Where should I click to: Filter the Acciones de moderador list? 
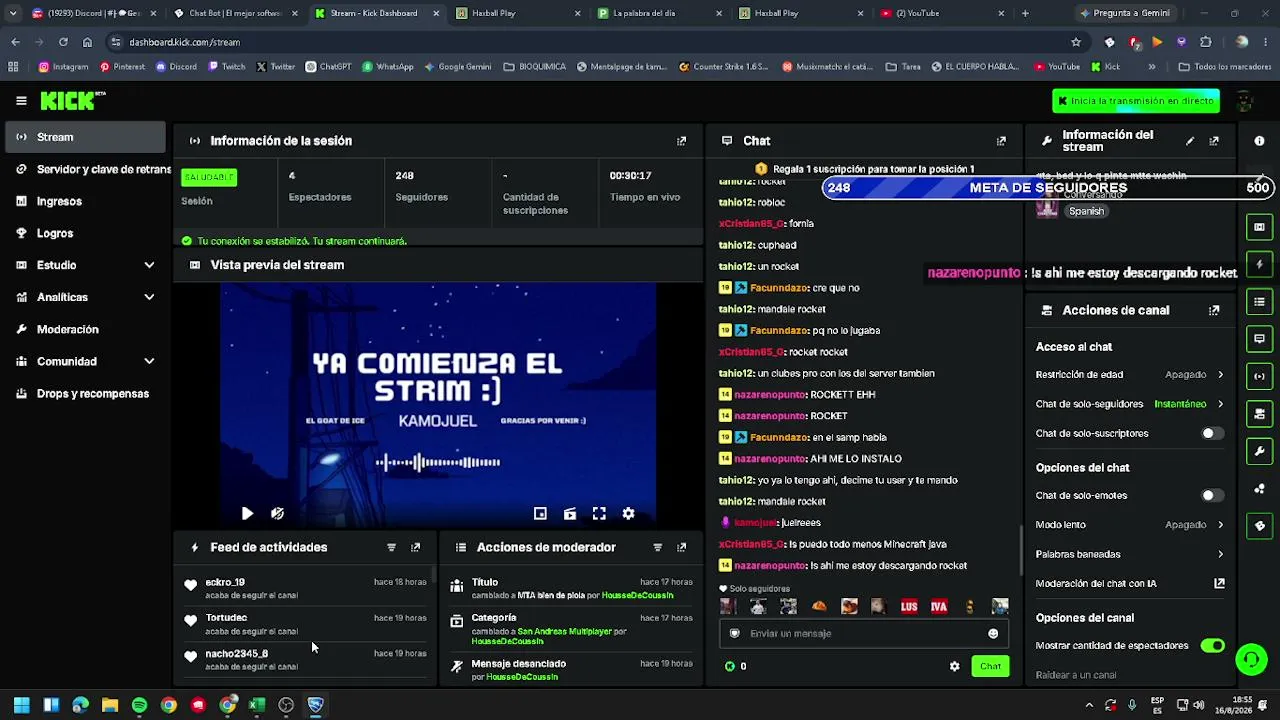657,547
